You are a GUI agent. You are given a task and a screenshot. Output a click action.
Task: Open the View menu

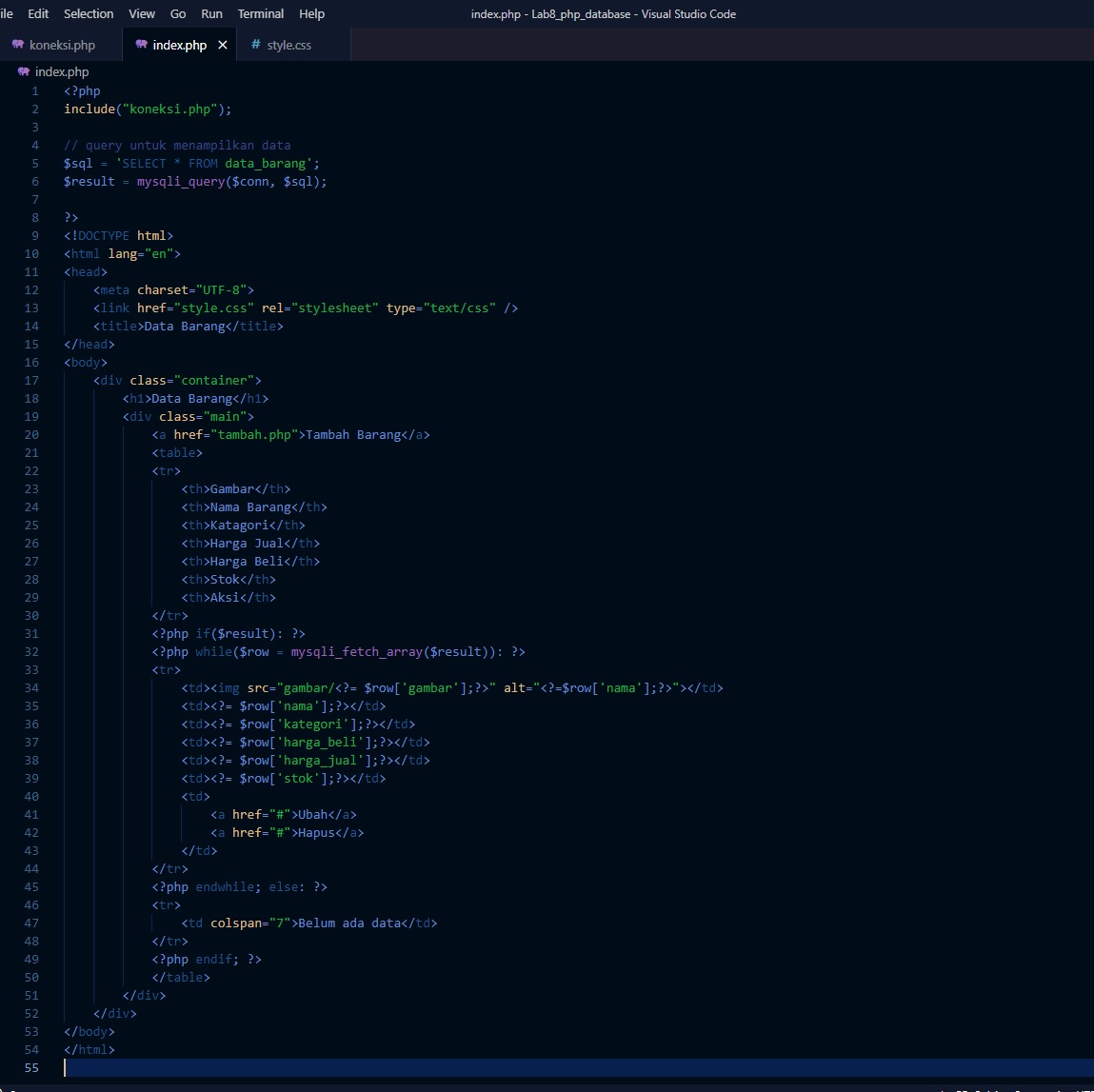[141, 13]
